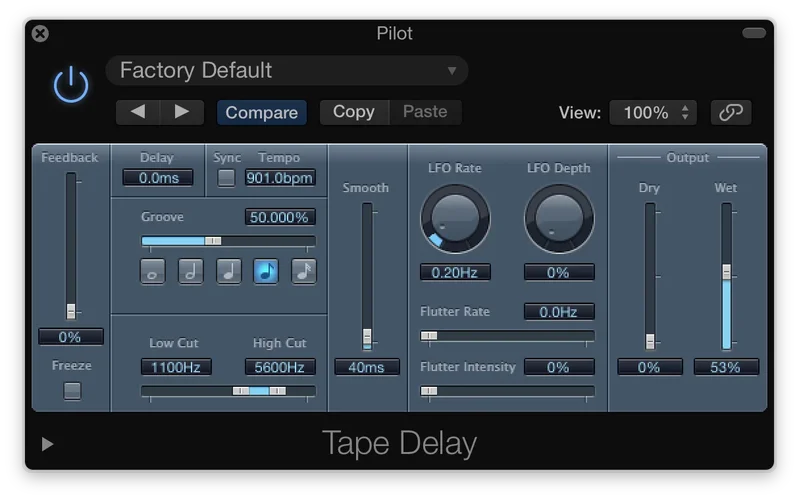Click the Low Cut 1100Hz field
799x500 pixels.
pos(176,367)
